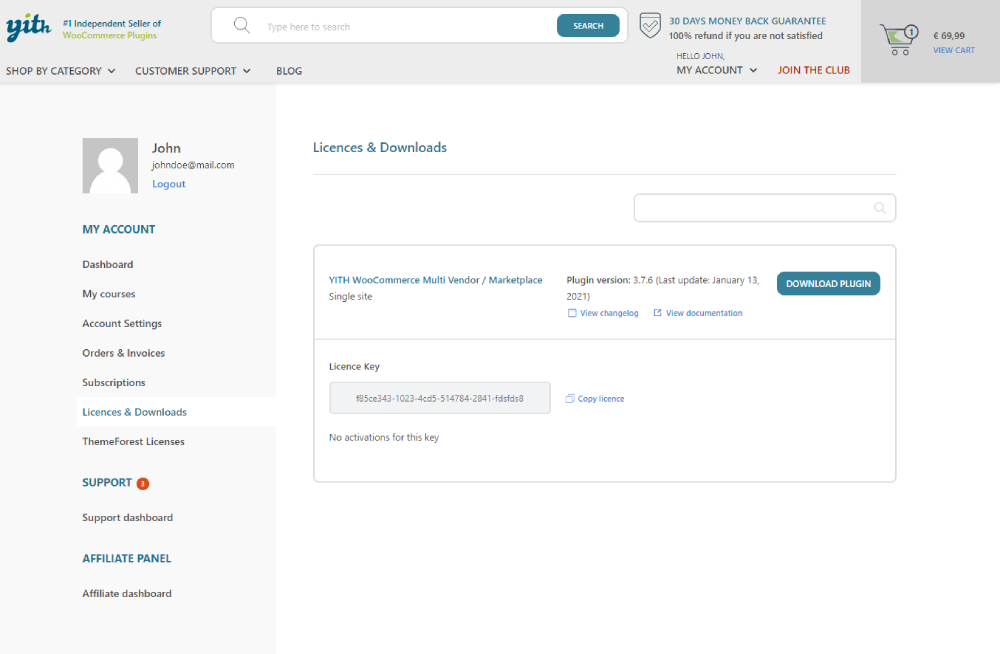Click the top Search button
1000x654 pixels.
[x=588, y=26]
